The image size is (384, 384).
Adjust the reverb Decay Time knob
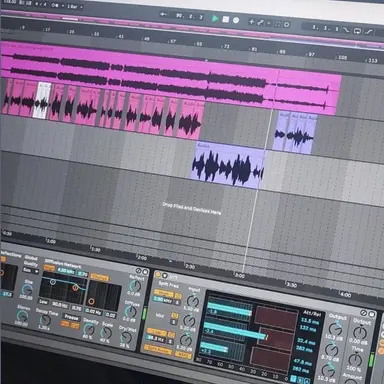[x=44, y=321]
